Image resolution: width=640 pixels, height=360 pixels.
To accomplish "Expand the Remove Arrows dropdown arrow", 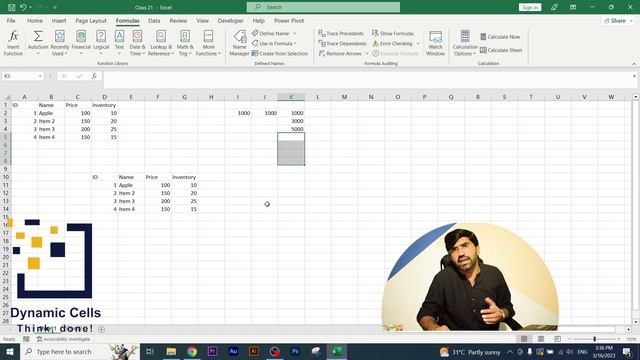I will click(366, 53).
